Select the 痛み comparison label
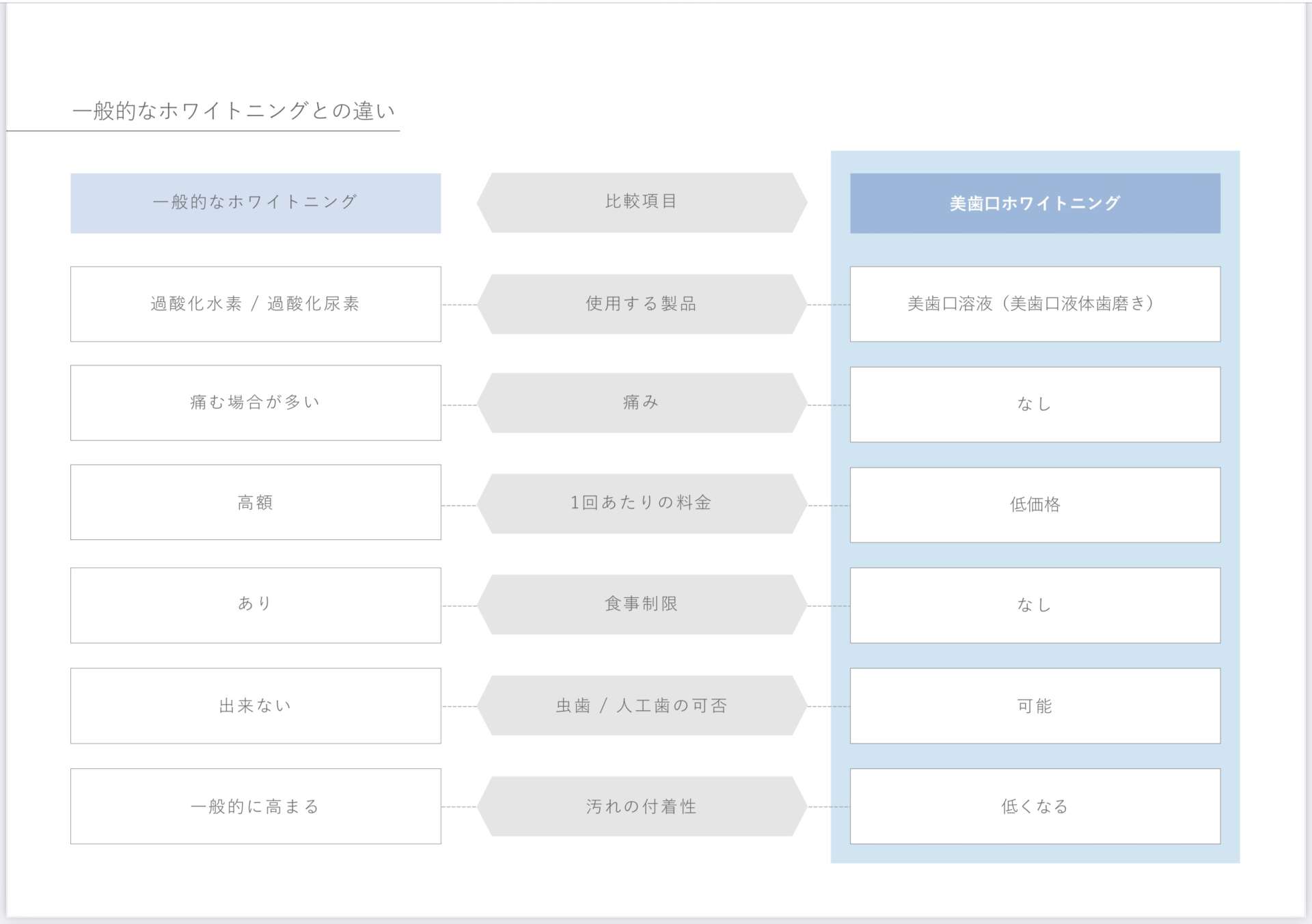 tap(642, 403)
